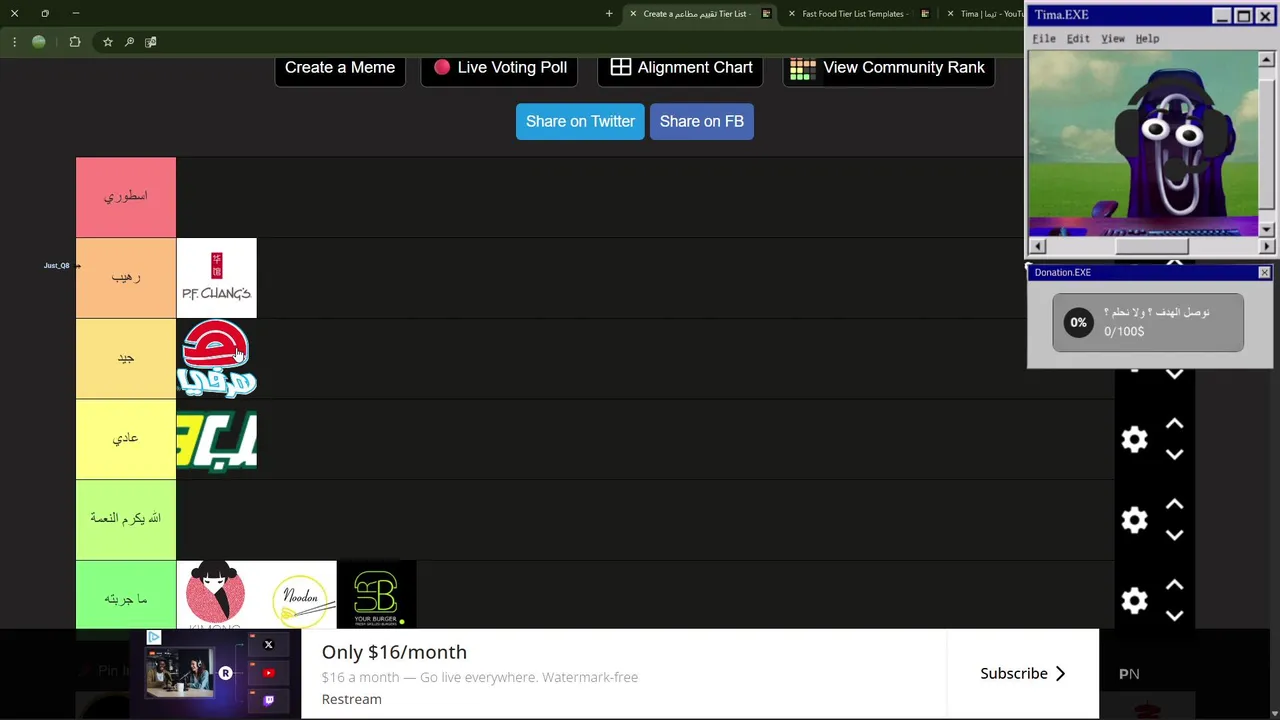1280x720 pixels.
Task: Open the Help menu in Tima.EXE
Action: (x=1147, y=39)
